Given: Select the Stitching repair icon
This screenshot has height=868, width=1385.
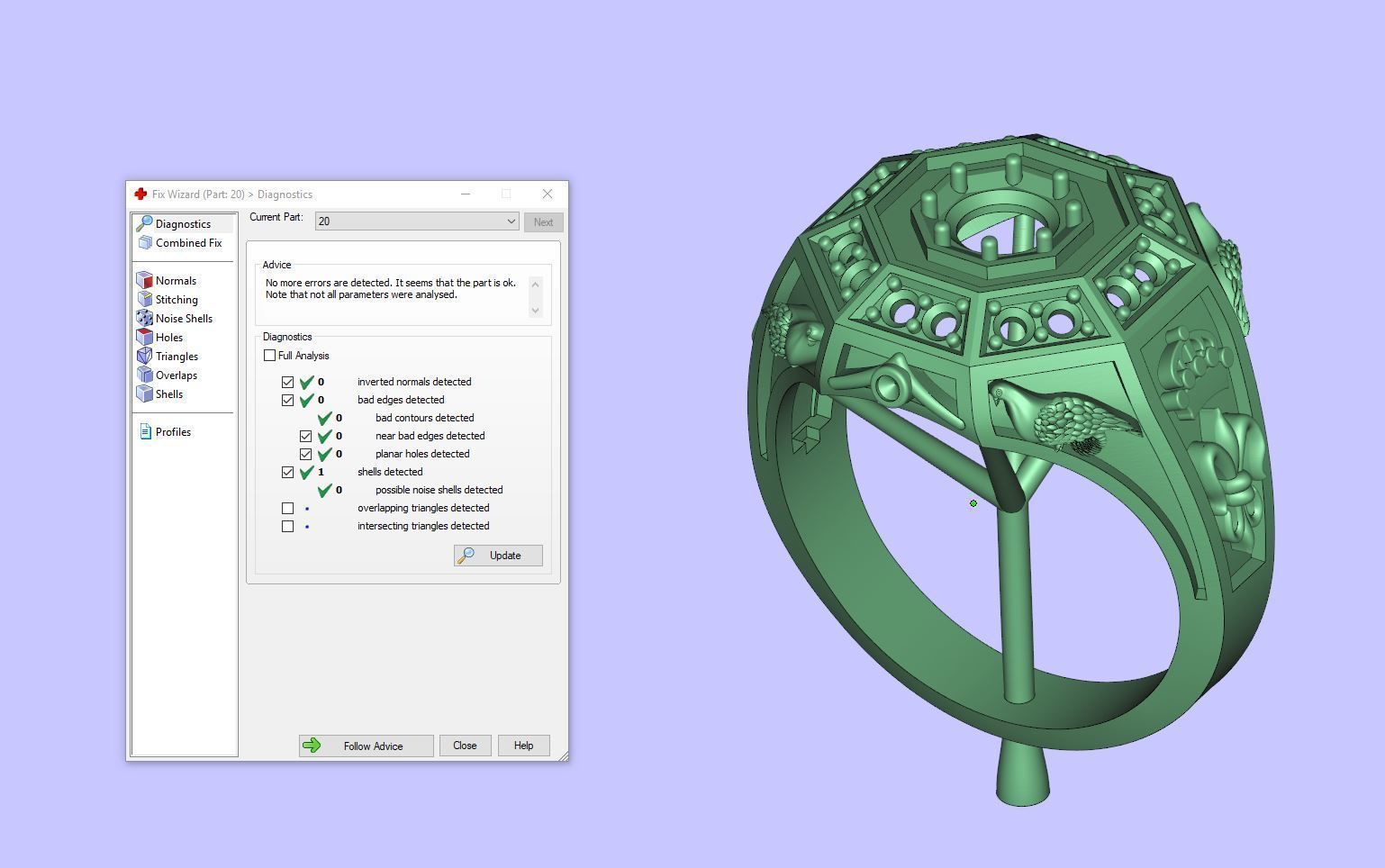Looking at the screenshot, I should coord(145,300).
